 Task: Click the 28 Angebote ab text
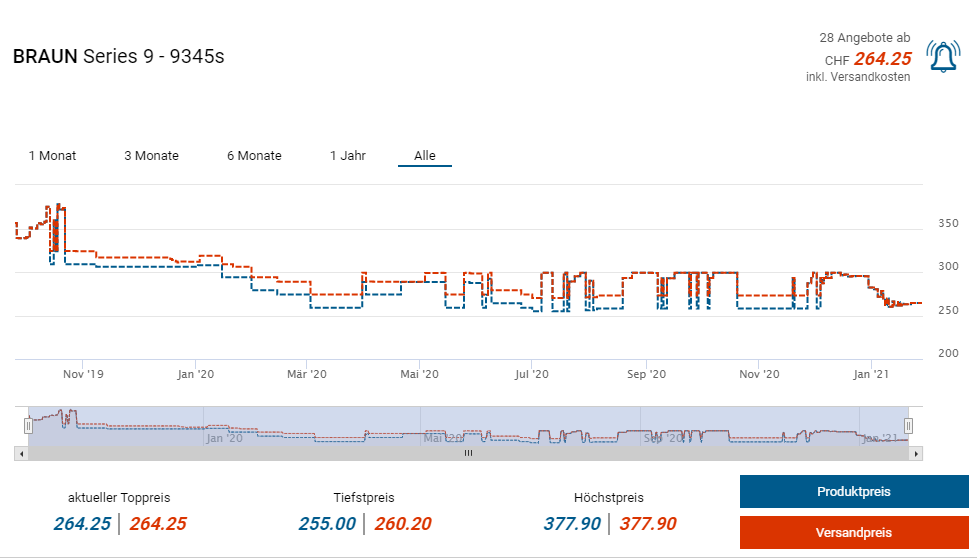[x=864, y=37]
